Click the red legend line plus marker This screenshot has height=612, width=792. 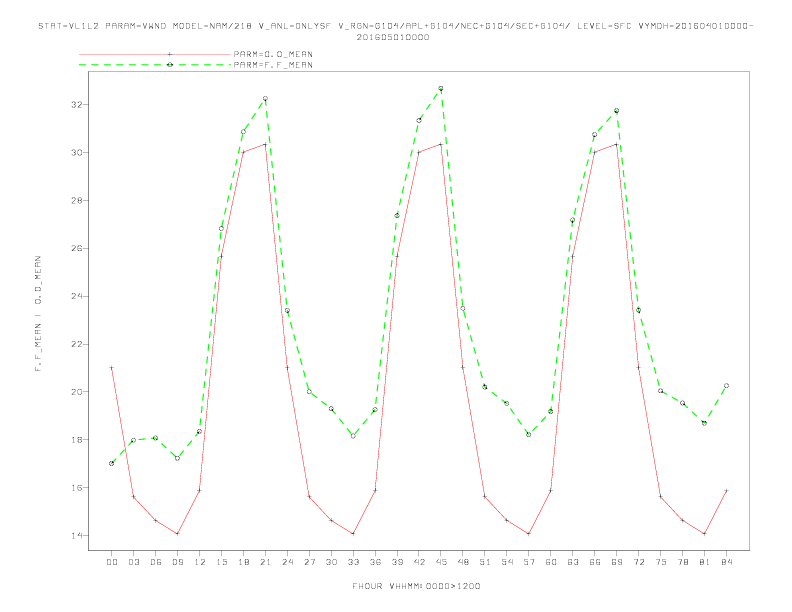(x=170, y=54)
